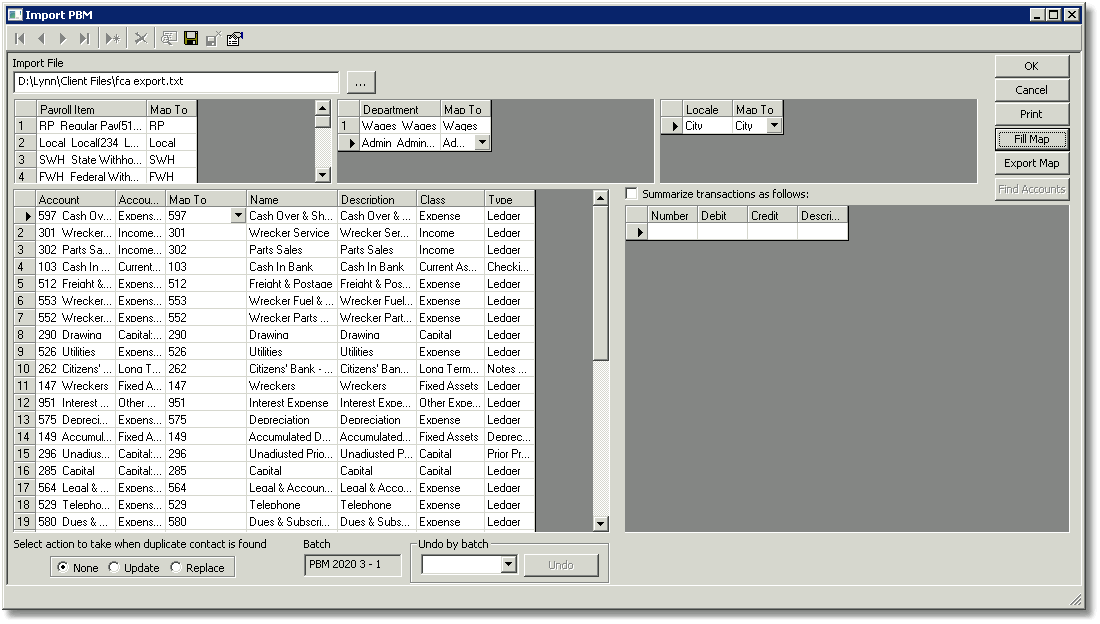This screenshot has width=1100, height=624.
Task: Click the delete record X icon
Action: (x=141, y=39)
